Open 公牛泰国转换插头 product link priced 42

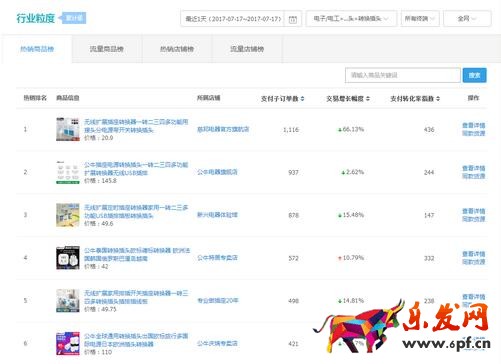[x=137, y=254]
